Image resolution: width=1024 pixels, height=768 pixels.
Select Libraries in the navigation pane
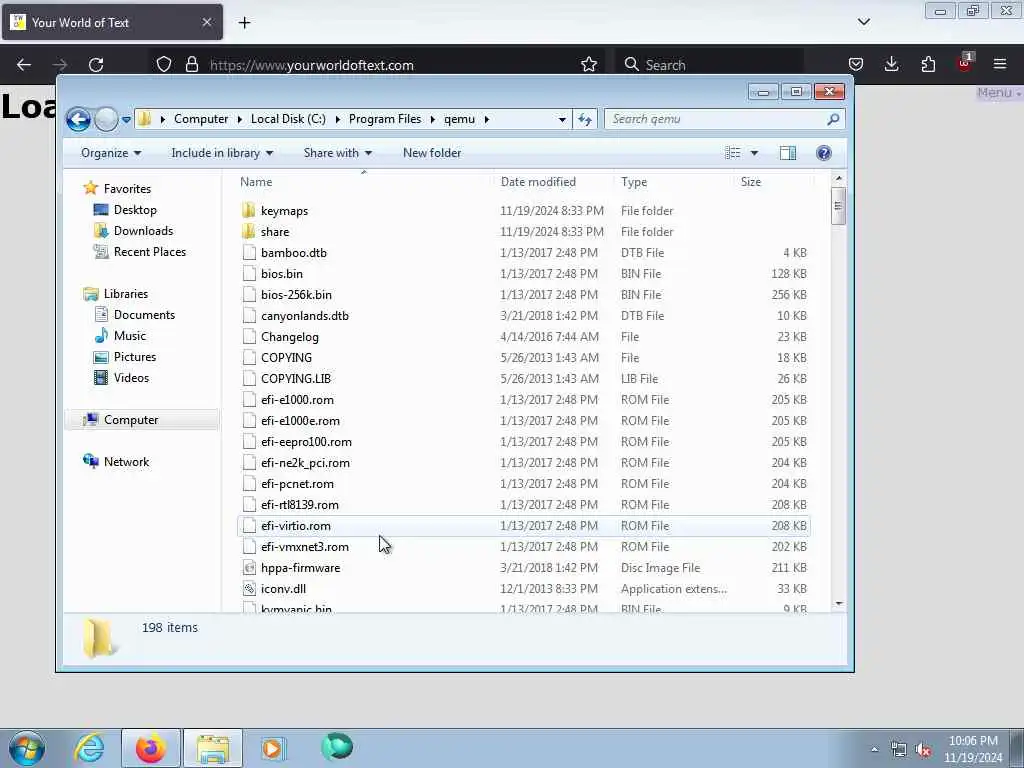125,294
